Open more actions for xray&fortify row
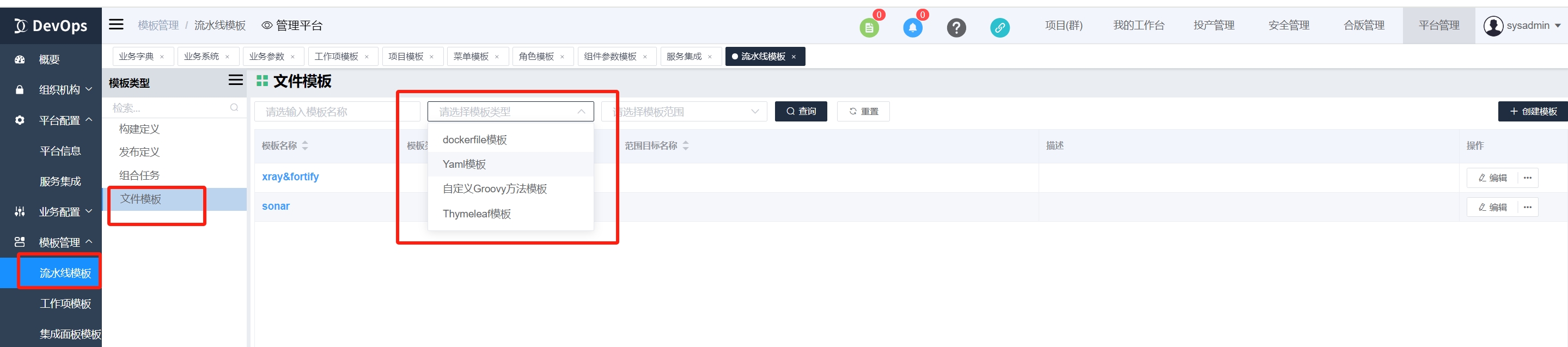This screenshot has height=347, width=1568. click(1527, 178)
